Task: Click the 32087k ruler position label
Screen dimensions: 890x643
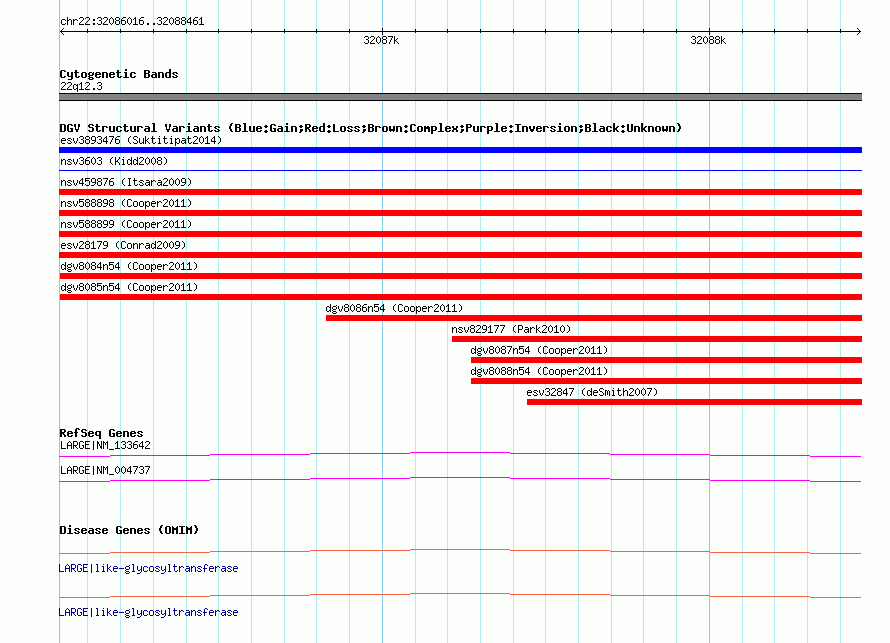Action: [x=381, y=40]
